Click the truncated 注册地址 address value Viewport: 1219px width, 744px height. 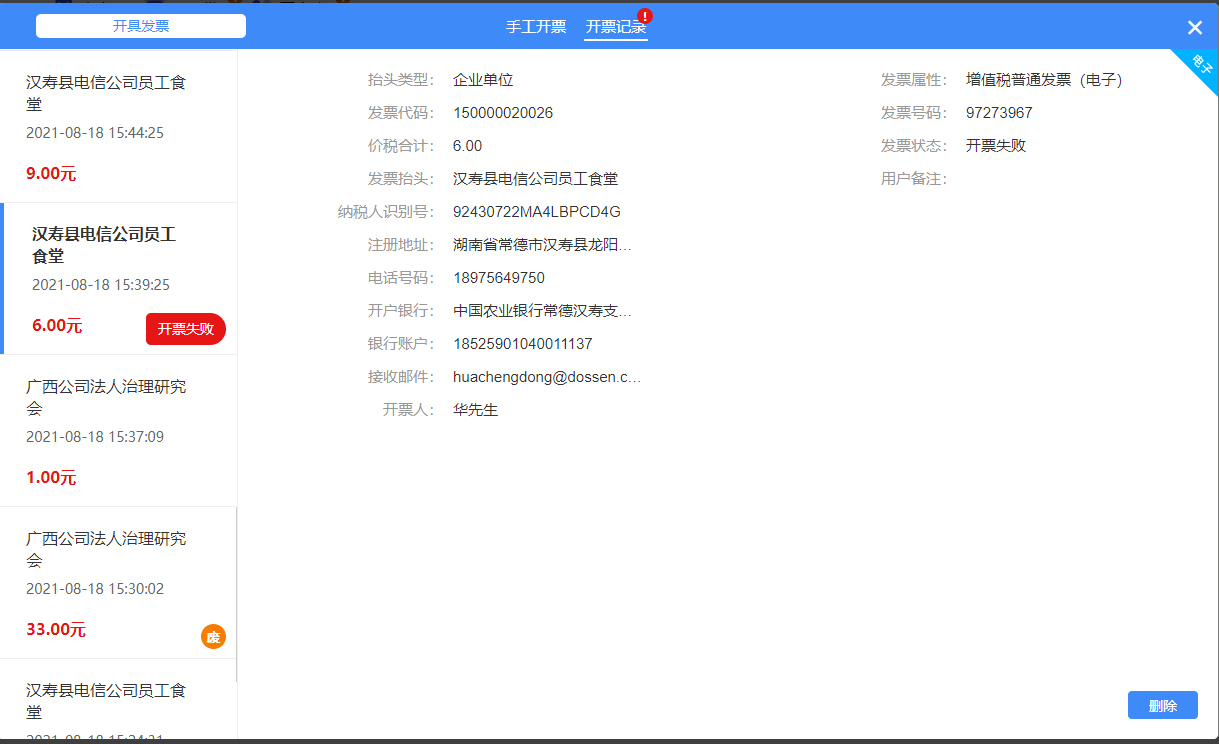[x=542, y=245]
